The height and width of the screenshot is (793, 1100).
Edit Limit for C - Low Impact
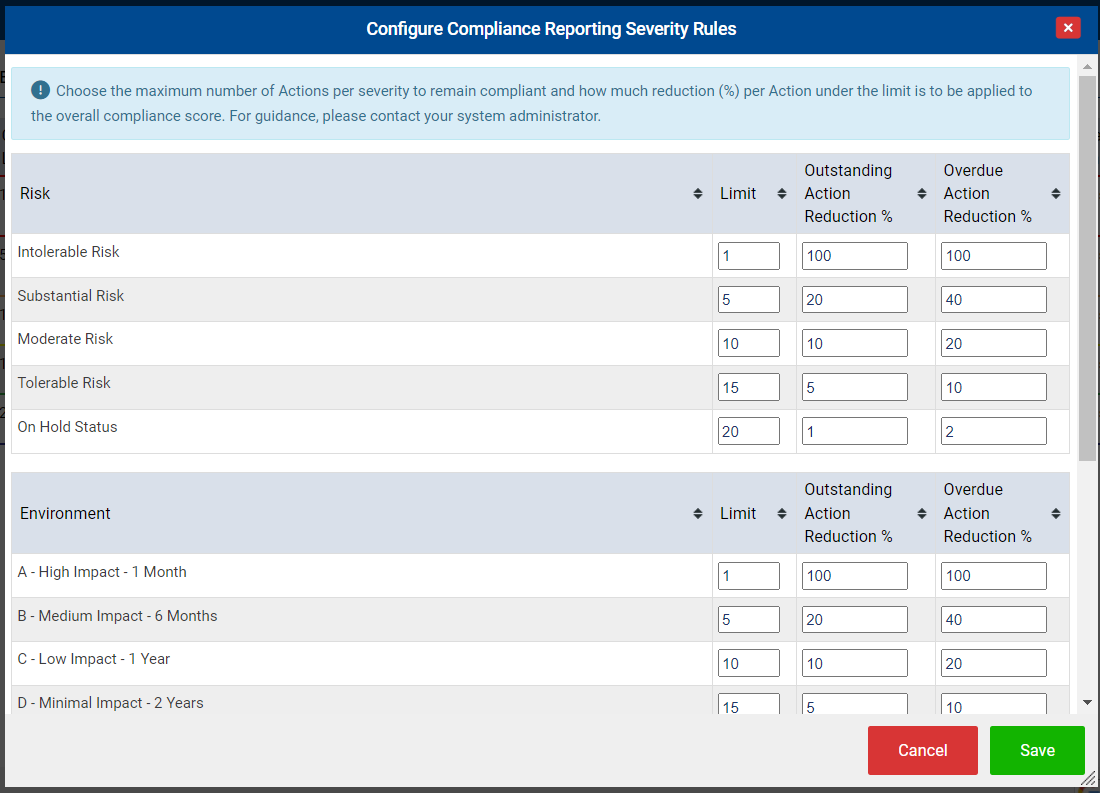(749, 663)
